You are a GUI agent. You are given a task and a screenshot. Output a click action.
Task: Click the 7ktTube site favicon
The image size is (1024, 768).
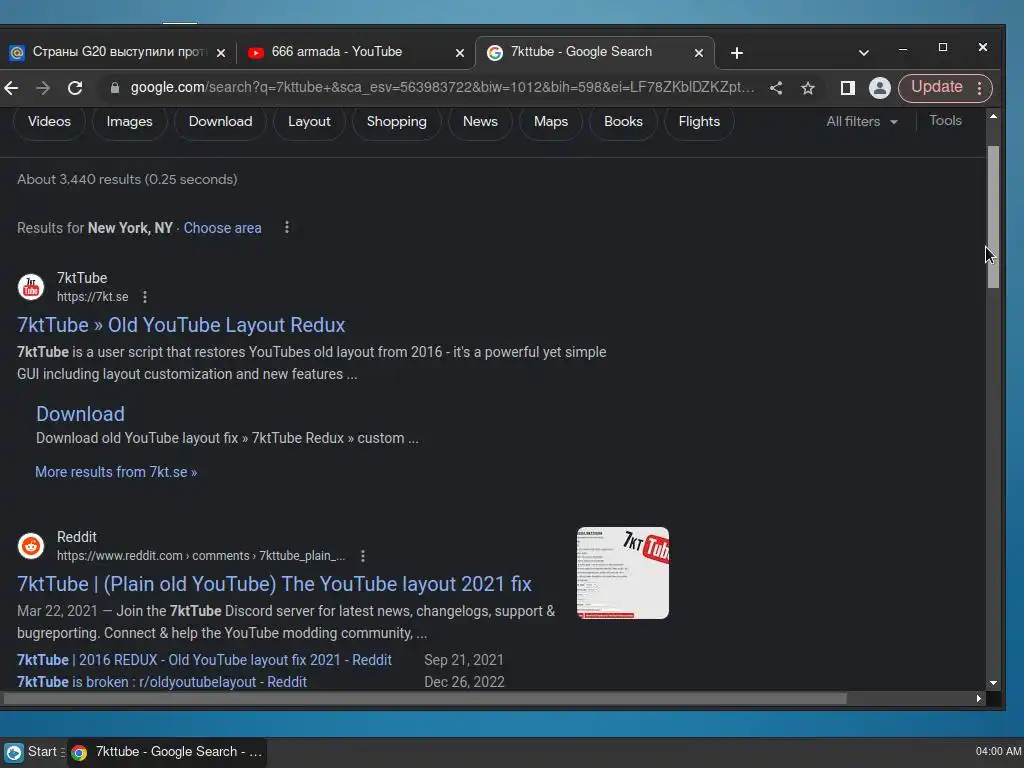point(31,287)
